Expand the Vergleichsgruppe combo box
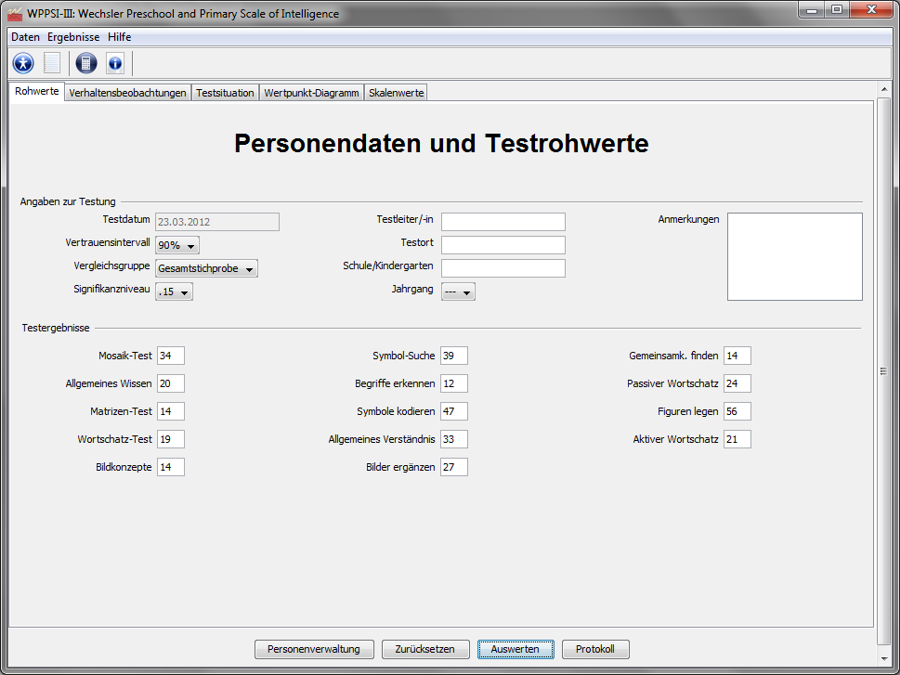900x675 pixels. pos(207,268)
